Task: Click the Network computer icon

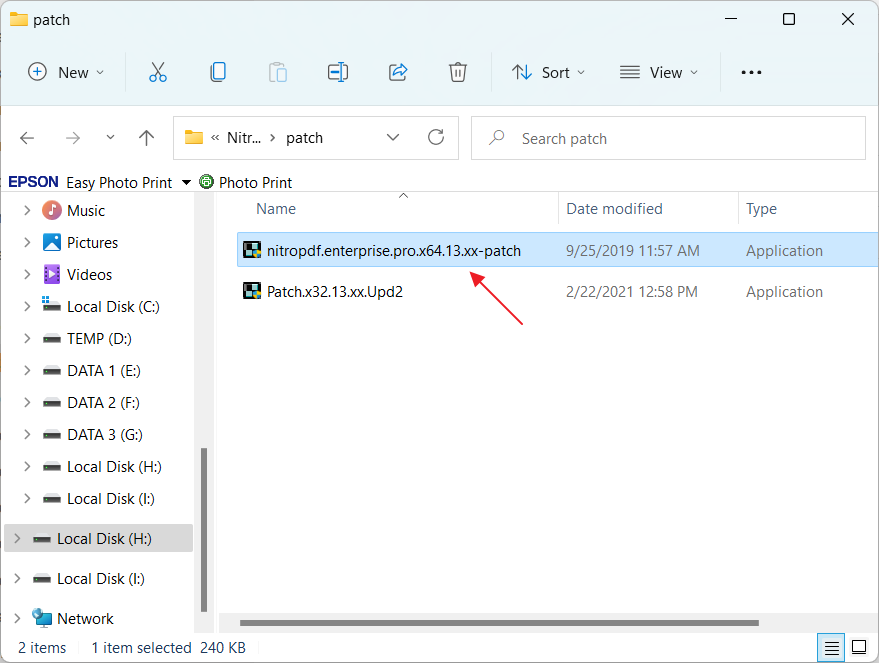Action: point(42,618)
